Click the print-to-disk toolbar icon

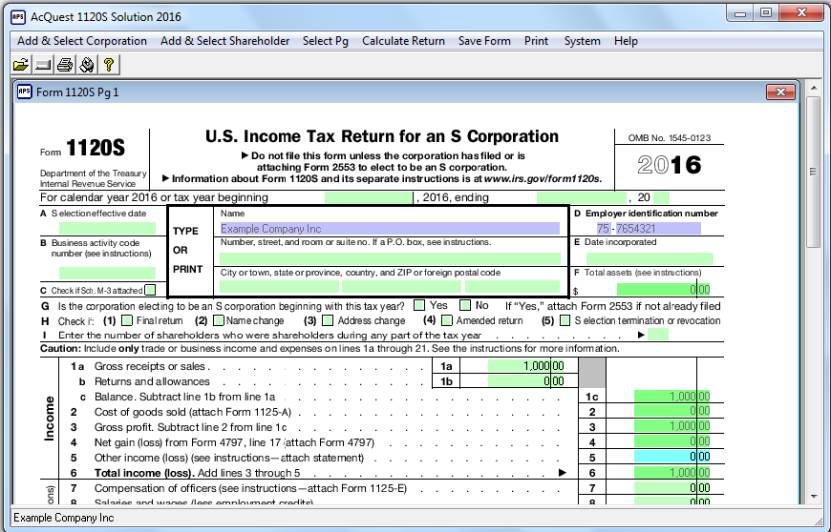87,65
